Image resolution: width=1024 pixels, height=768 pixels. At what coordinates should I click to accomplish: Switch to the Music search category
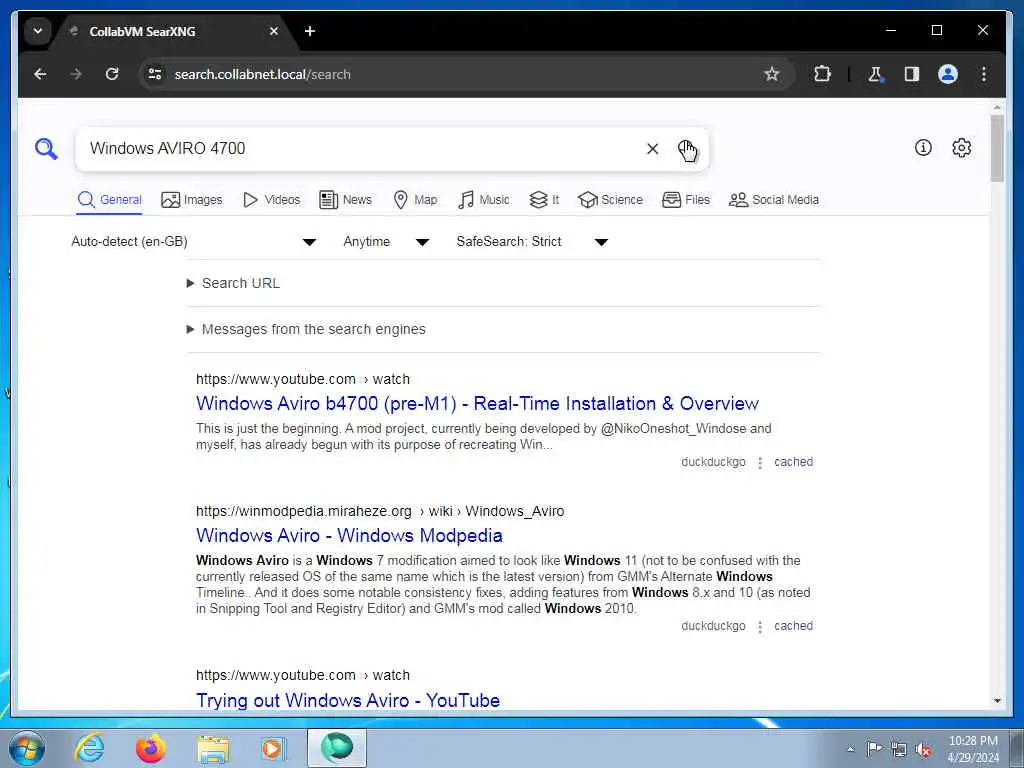[483, 200]
